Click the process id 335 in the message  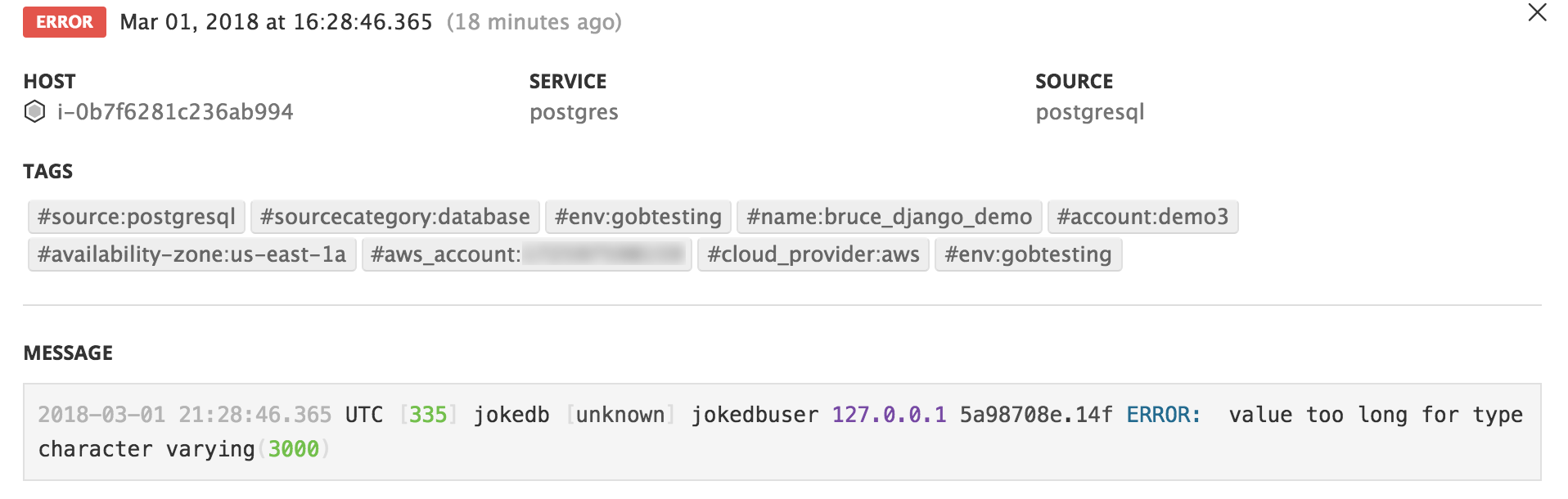[x=427, y=415]
